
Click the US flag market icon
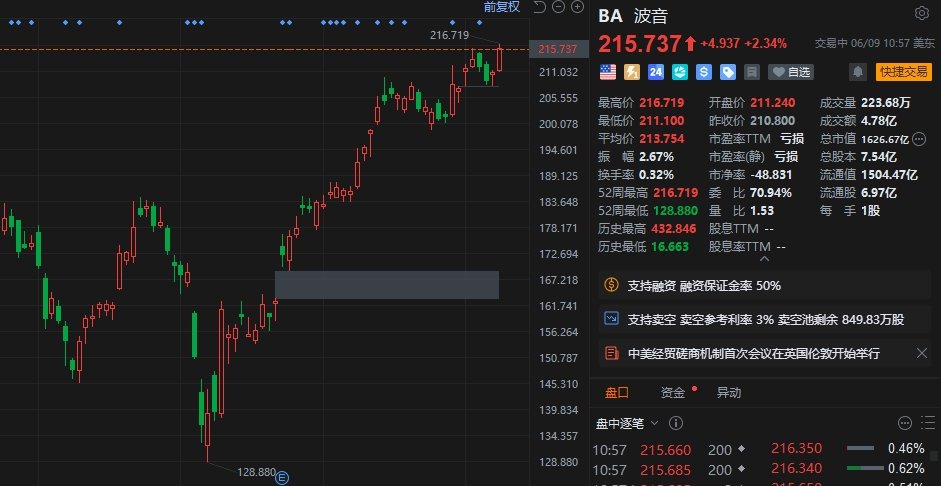[x=608, y=73]
